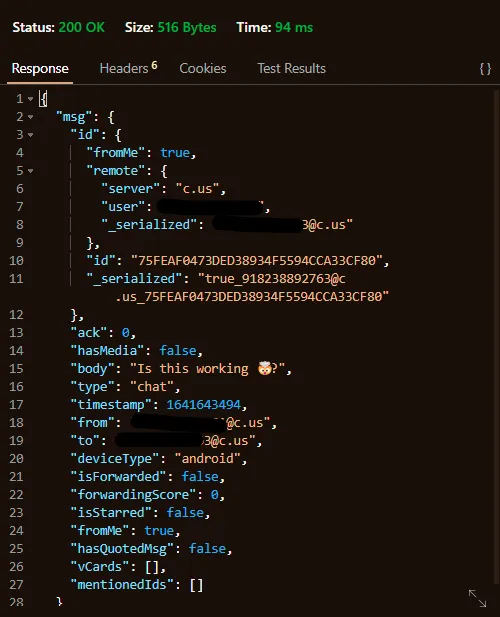Collapse the "msg" object fold arrow
This screenshot has width=500, height=617.
pyautogui.click(x=30, y=117)
